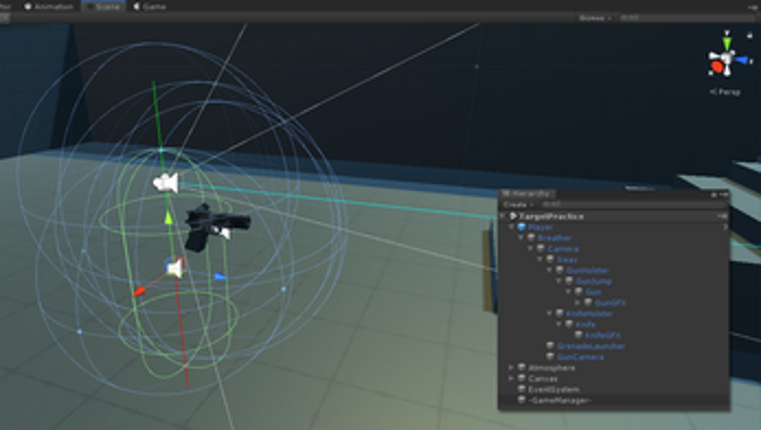Select the pistol model in the scene view
Screen dimensions: 761x430
pos(216,227)
